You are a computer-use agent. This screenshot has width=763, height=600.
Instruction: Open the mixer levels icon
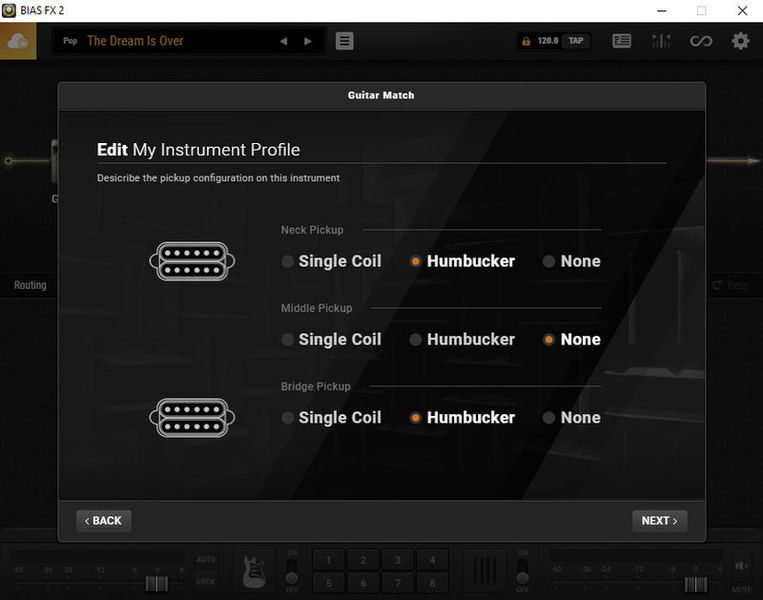661,41
